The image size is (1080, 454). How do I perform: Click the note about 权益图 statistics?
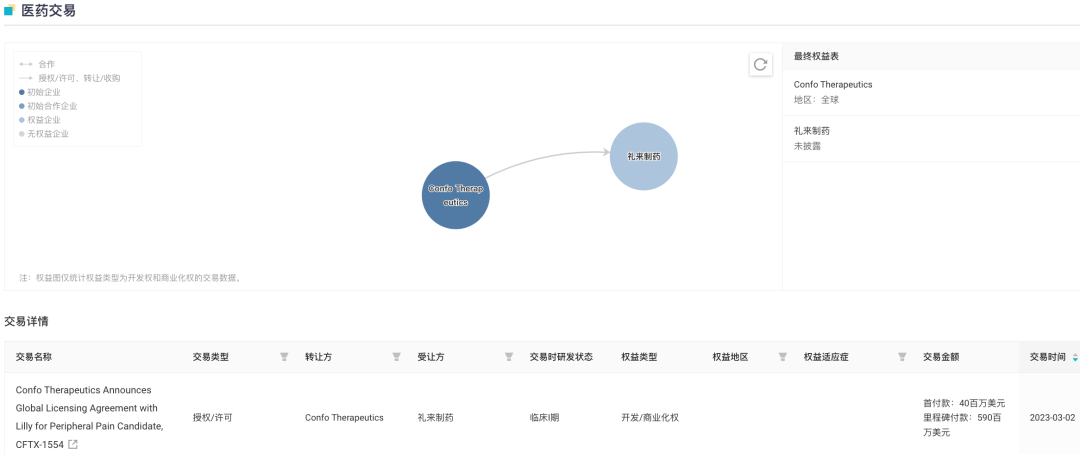(130, 278)
